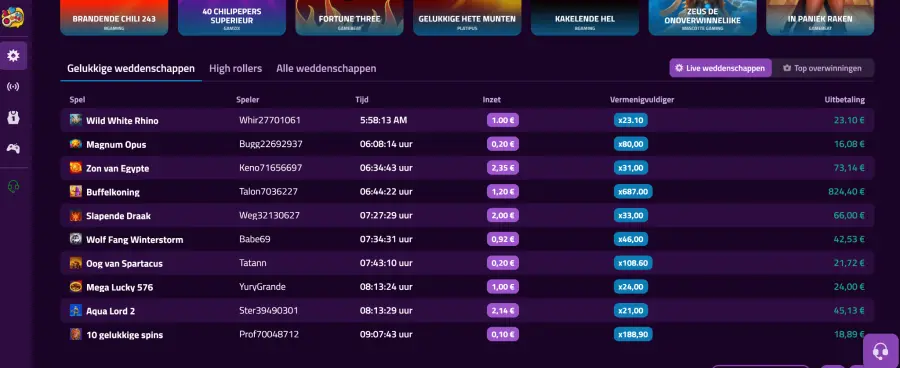Open Zeus de Onoverwinnelijke game card

[x=703, y=18]
